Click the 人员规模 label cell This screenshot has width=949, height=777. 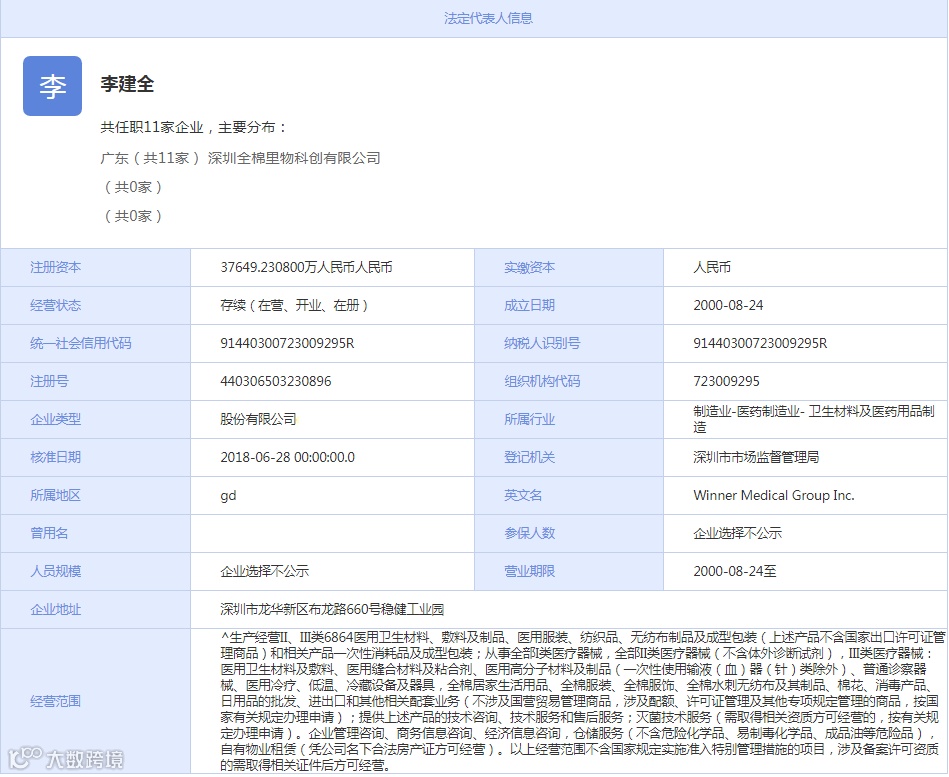[x=96, y=571]
